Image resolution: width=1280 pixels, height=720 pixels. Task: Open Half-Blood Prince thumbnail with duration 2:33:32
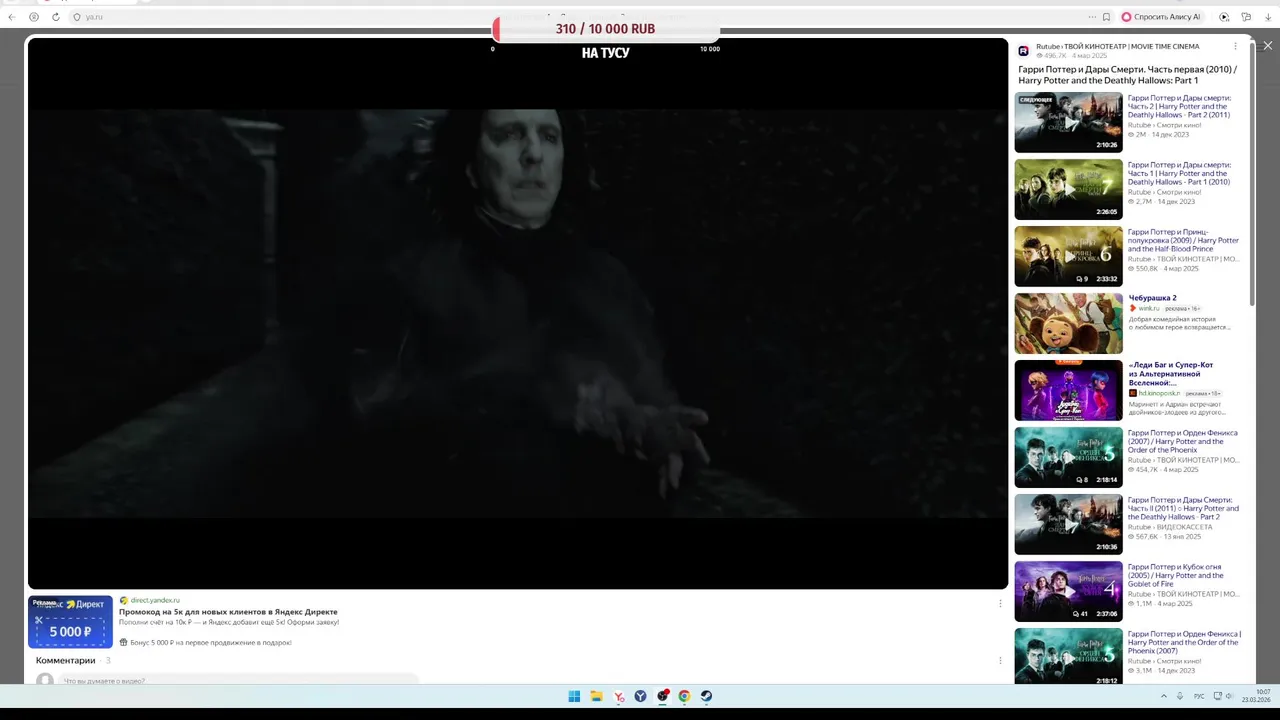1068,256
